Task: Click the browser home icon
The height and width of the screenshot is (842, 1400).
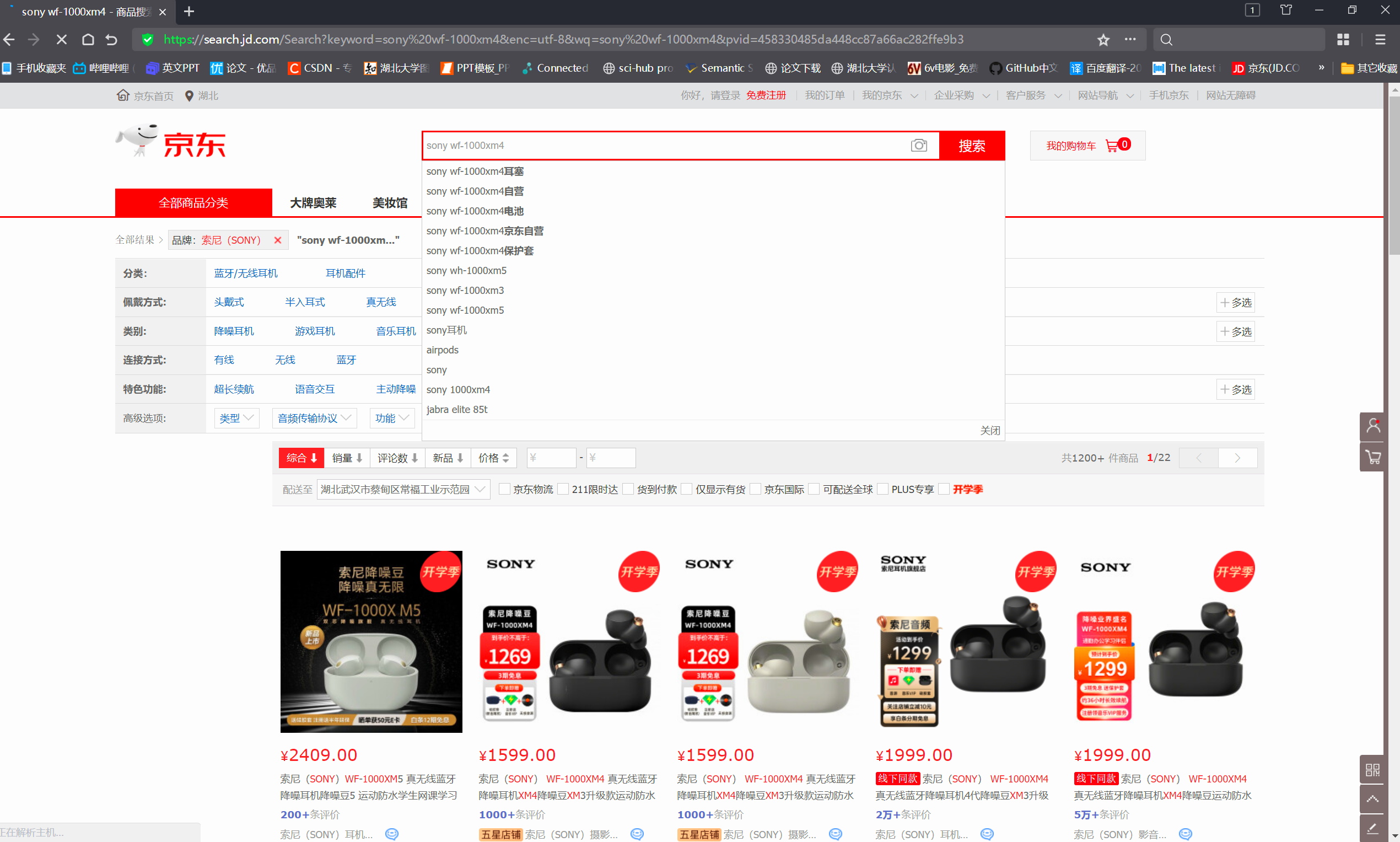Action: (x=88, y=40)
